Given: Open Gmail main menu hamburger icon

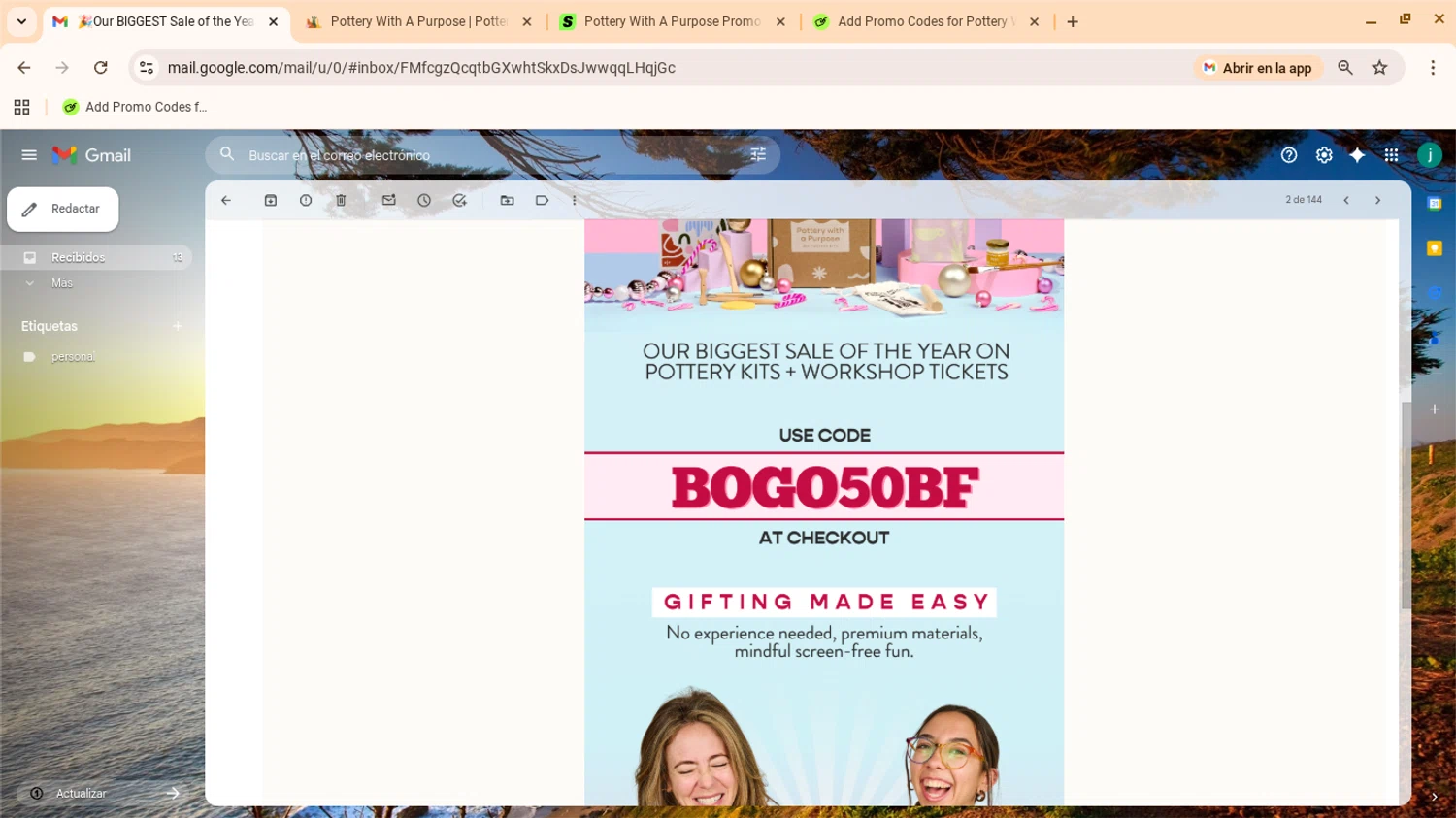Looking at the screenshot, I should (29, 155).
